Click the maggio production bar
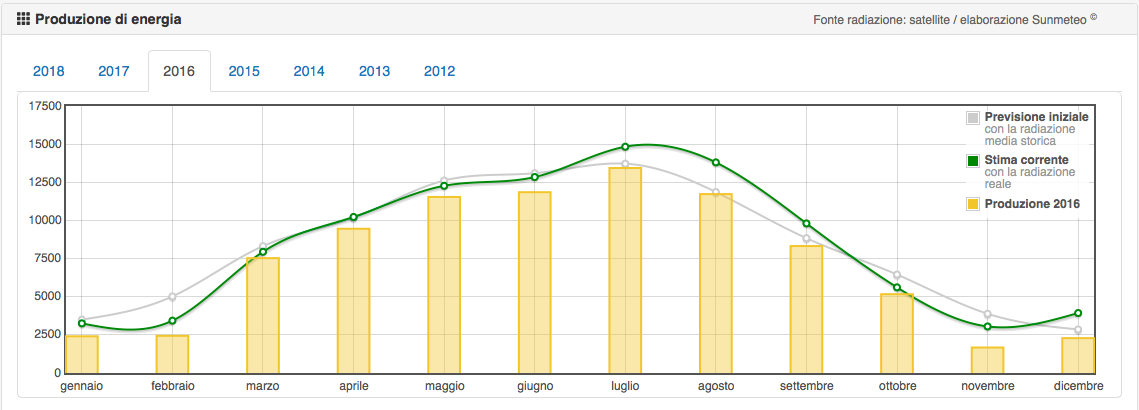The image size is (1139, 410). (x=444, y=285)
